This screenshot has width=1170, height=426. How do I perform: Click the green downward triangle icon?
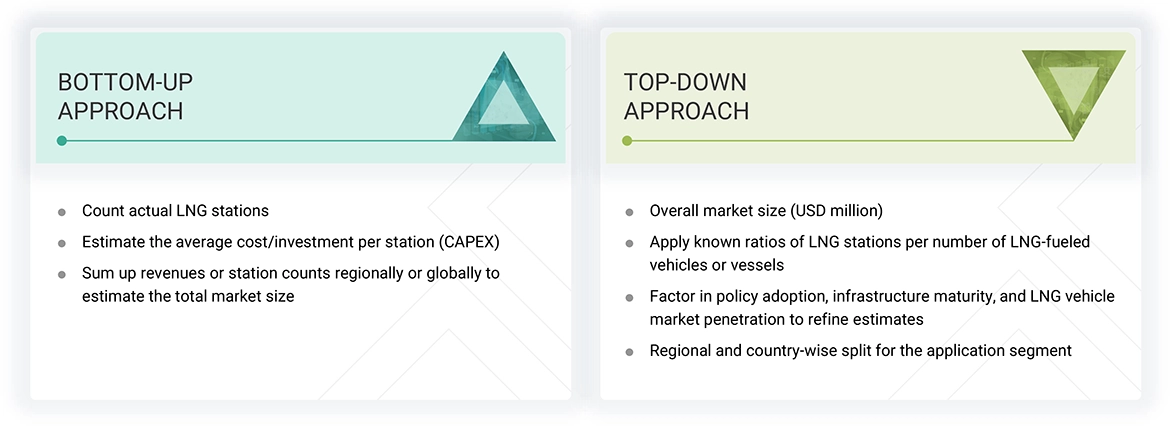coord(1073,89)
